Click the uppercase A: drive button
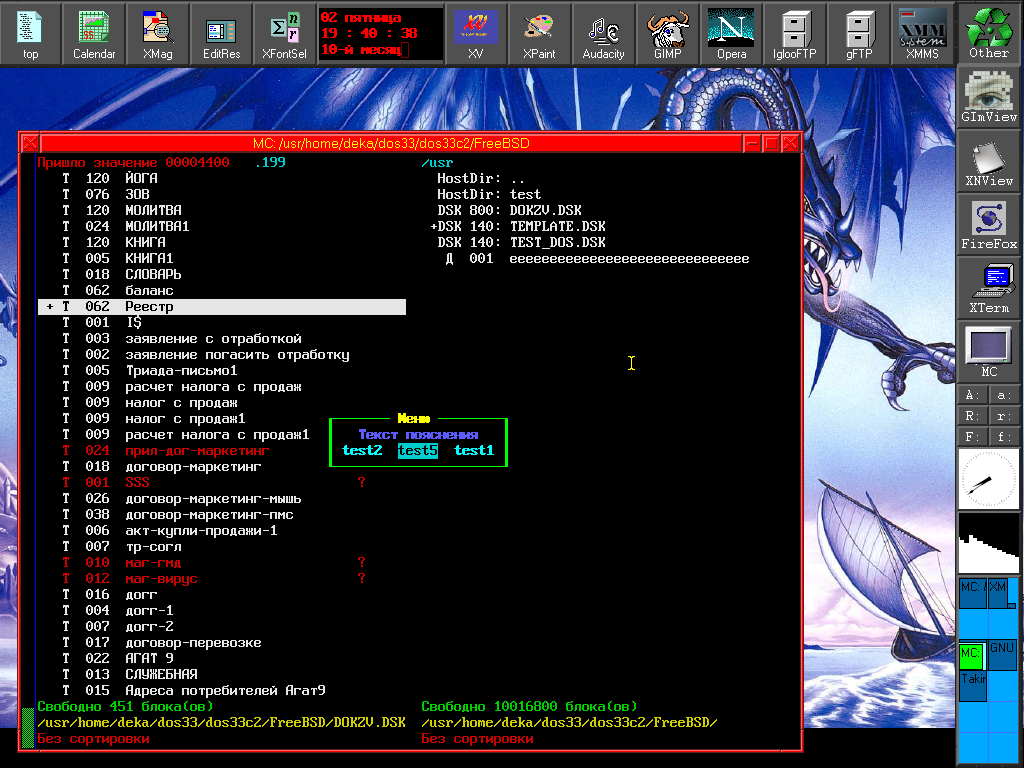Image resolution: width=1024 pixels, height=768 pixels. click(x=972, y=395)
